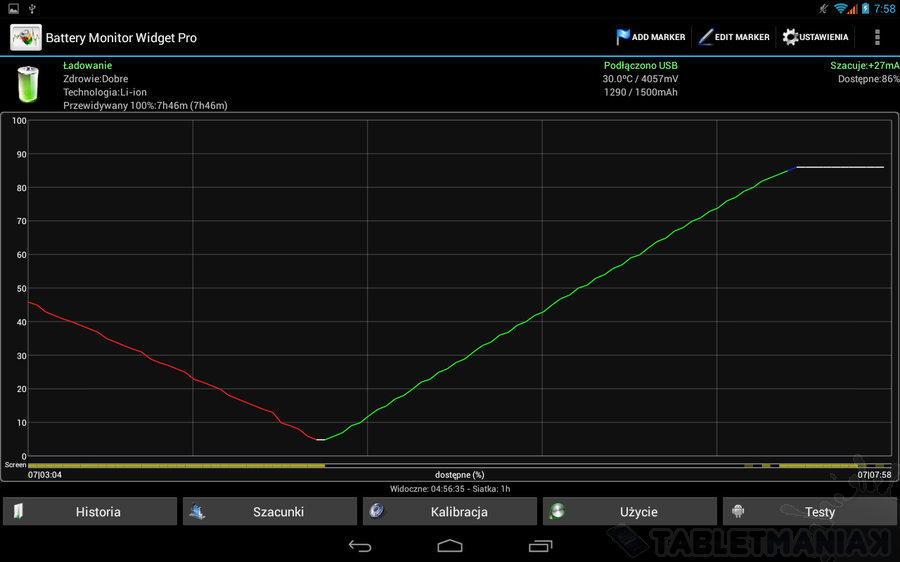
Task: Tap the battery icon in status bar
Action: tap(865, 9)
